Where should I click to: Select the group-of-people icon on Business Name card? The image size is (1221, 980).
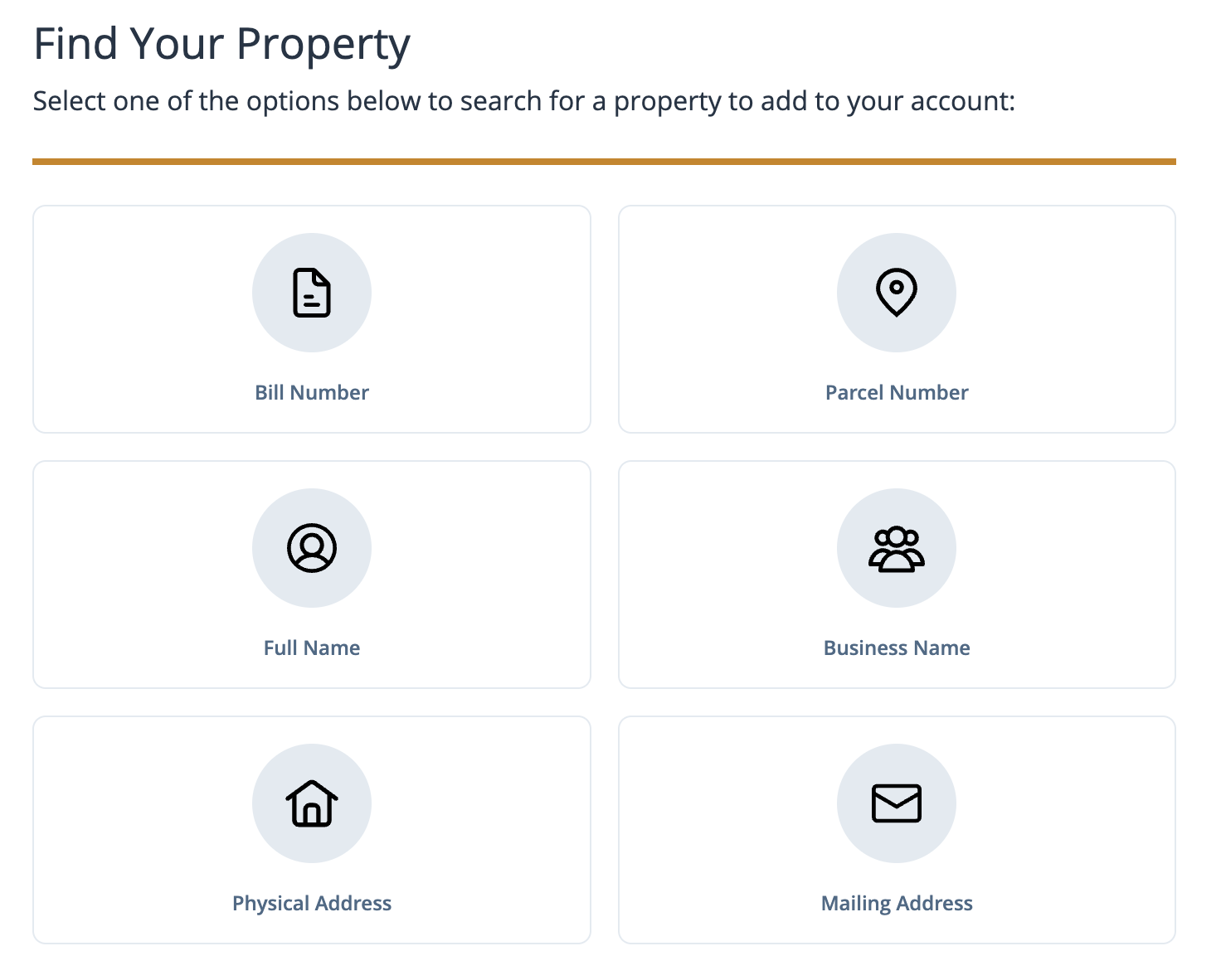[x=897, y=548]
